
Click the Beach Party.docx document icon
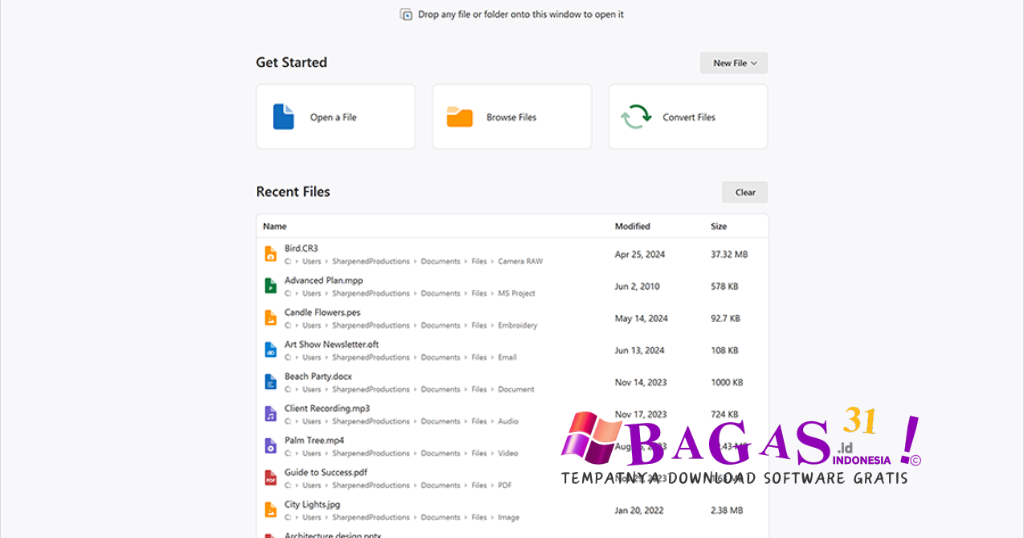[x=270, y=382]
